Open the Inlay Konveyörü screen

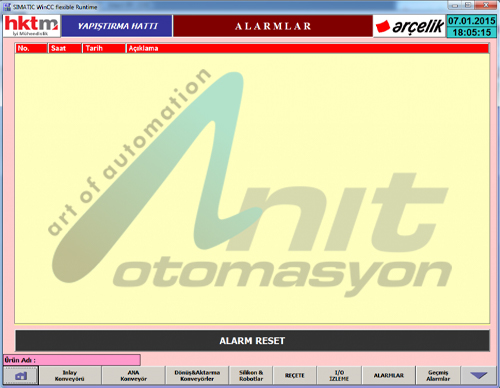click(70, 375)
